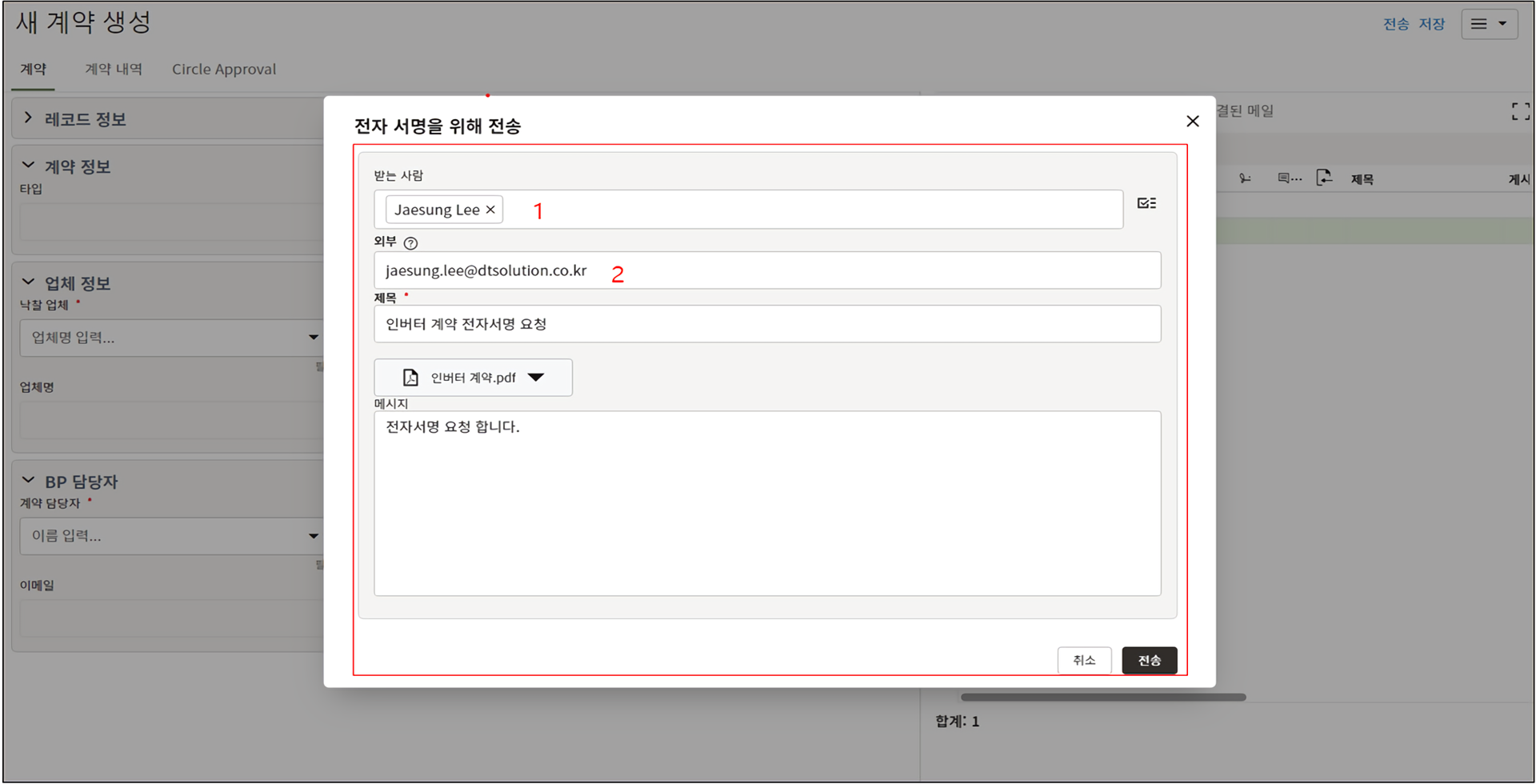Open the 낙찰 업체 dropdown
The image size is (1536, 784).
[313, 338]
